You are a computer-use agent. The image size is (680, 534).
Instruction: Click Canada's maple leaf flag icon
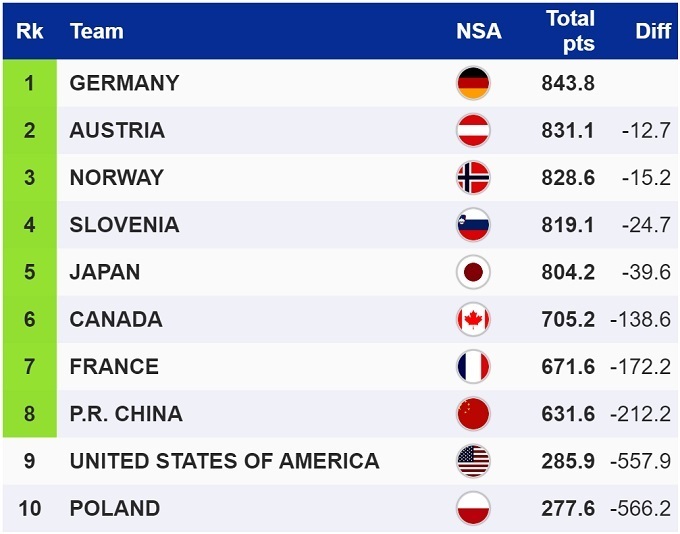473,319
